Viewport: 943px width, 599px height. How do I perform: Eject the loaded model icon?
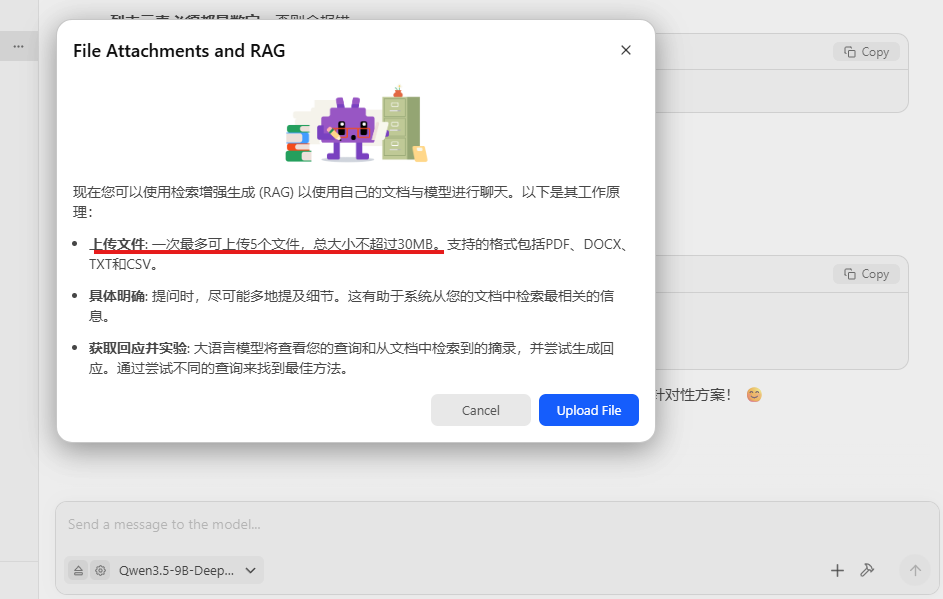tap(78, 570)
